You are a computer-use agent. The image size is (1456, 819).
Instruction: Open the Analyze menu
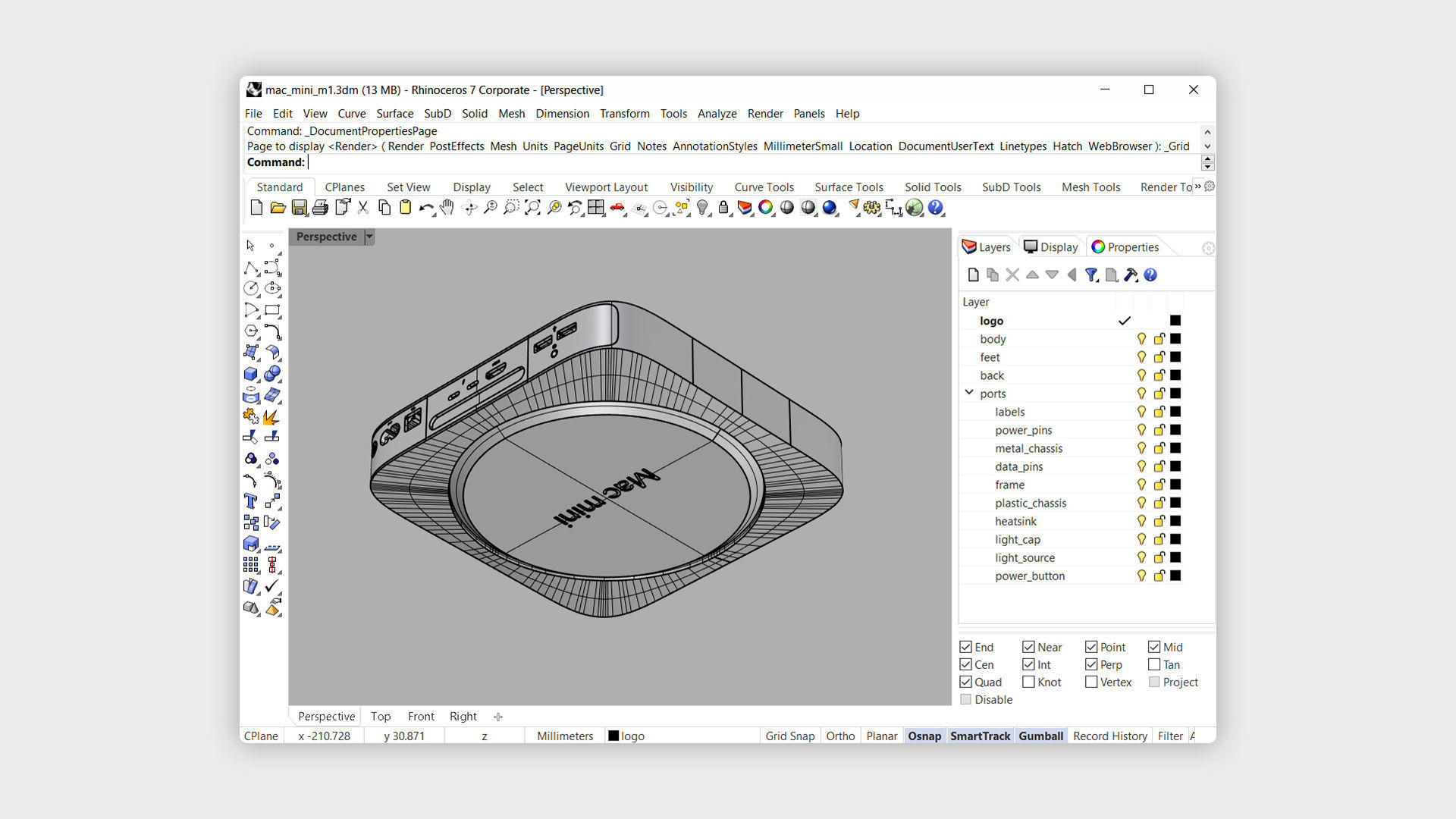pyautogui.click(x=717, y=114)
